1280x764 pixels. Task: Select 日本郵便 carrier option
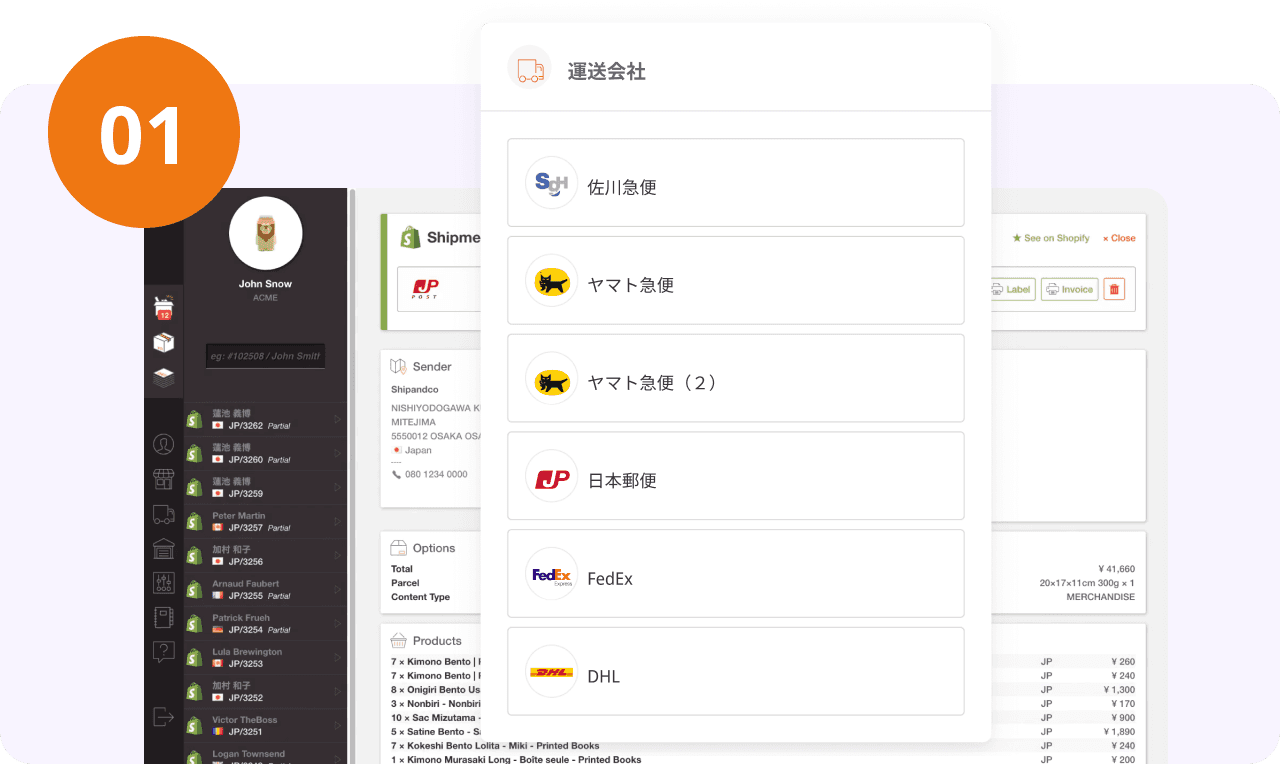coord(735,476)
